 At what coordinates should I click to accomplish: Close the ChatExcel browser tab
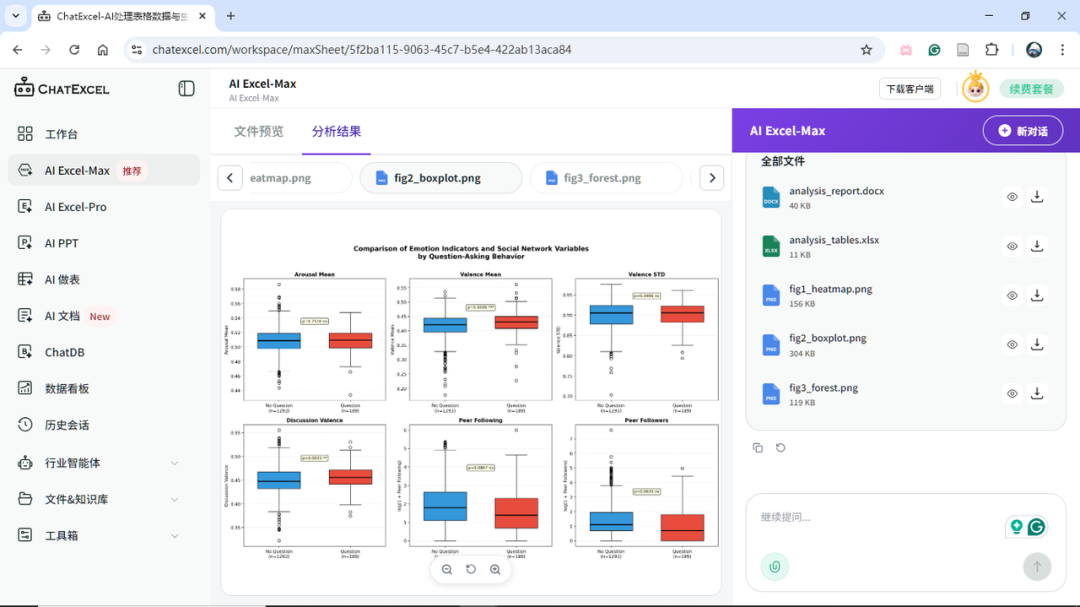coord(202,16)
